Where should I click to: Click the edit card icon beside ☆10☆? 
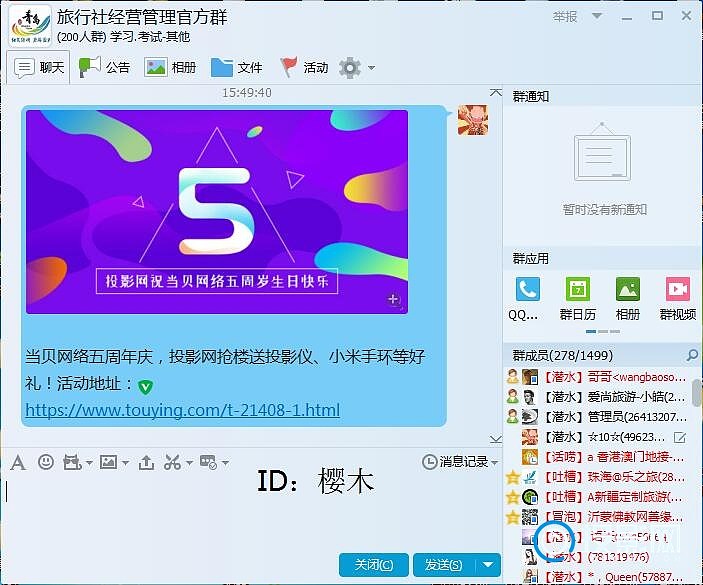point(680,437)
